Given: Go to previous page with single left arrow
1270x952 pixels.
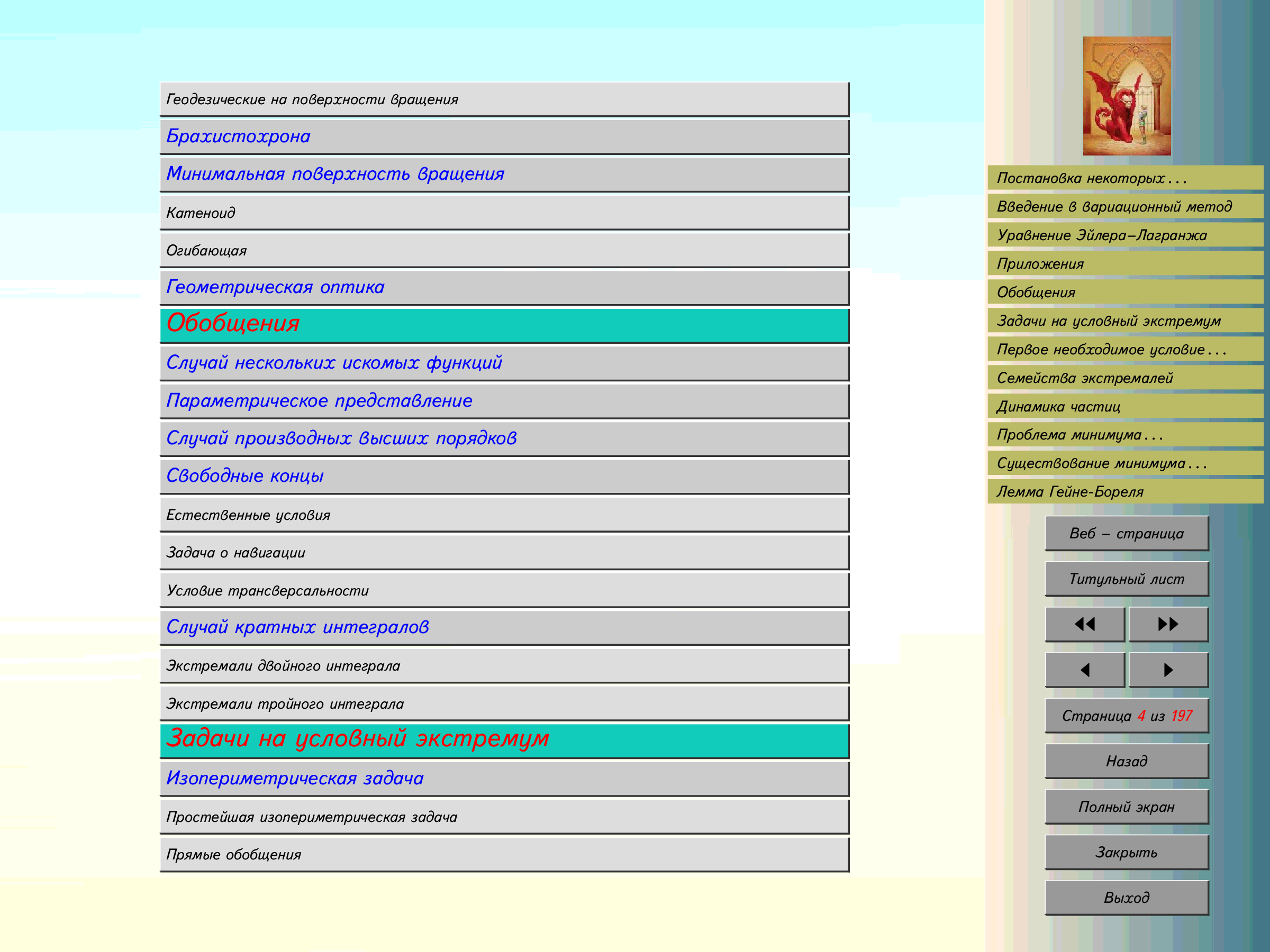Looking at the screenshot, I should (x=1085, y=670).
